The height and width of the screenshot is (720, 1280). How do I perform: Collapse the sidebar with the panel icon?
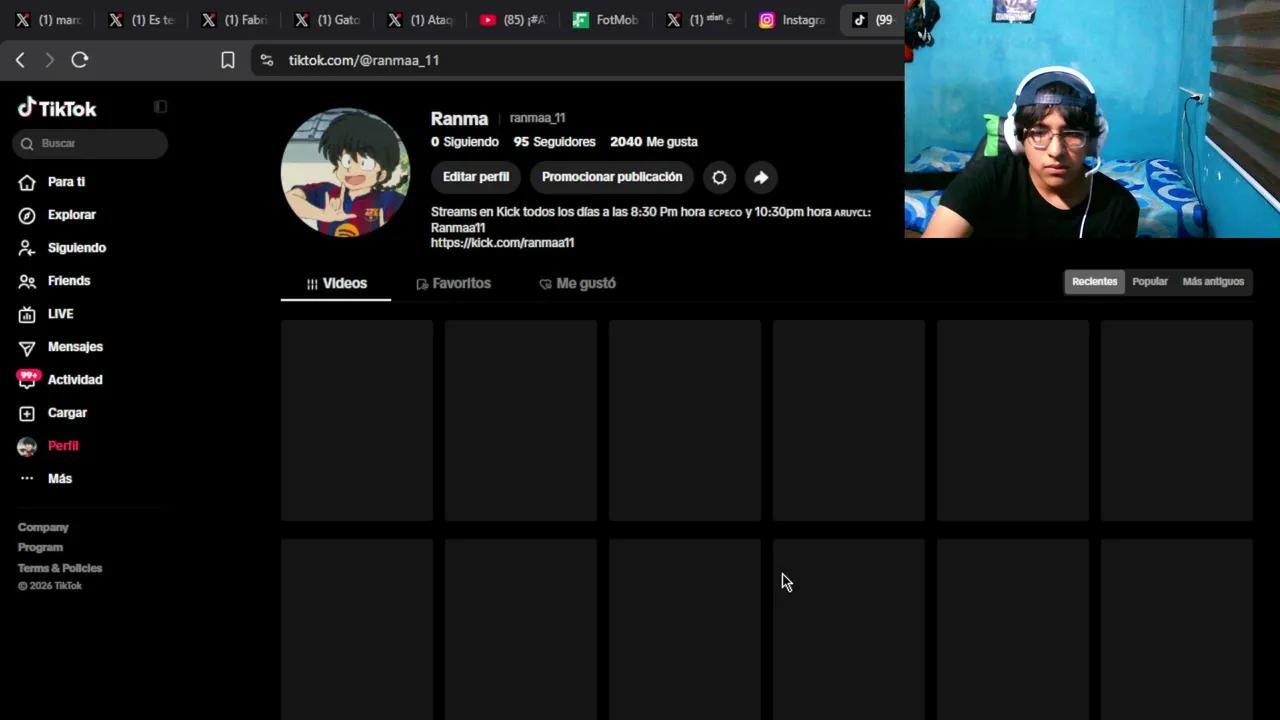point(160,107)
